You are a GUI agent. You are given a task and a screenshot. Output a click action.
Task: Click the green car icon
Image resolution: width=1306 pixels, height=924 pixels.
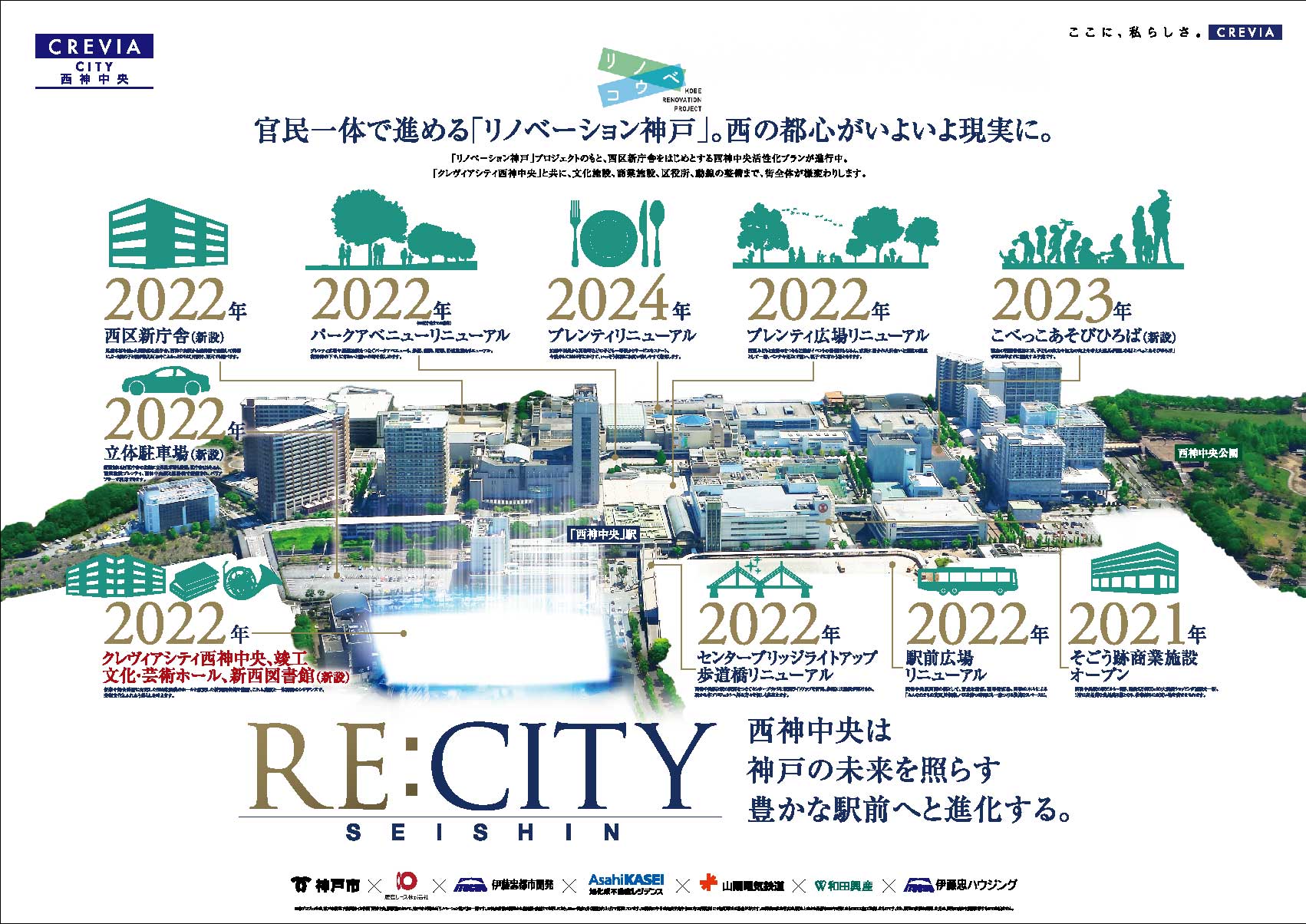[x=166, y=381]
